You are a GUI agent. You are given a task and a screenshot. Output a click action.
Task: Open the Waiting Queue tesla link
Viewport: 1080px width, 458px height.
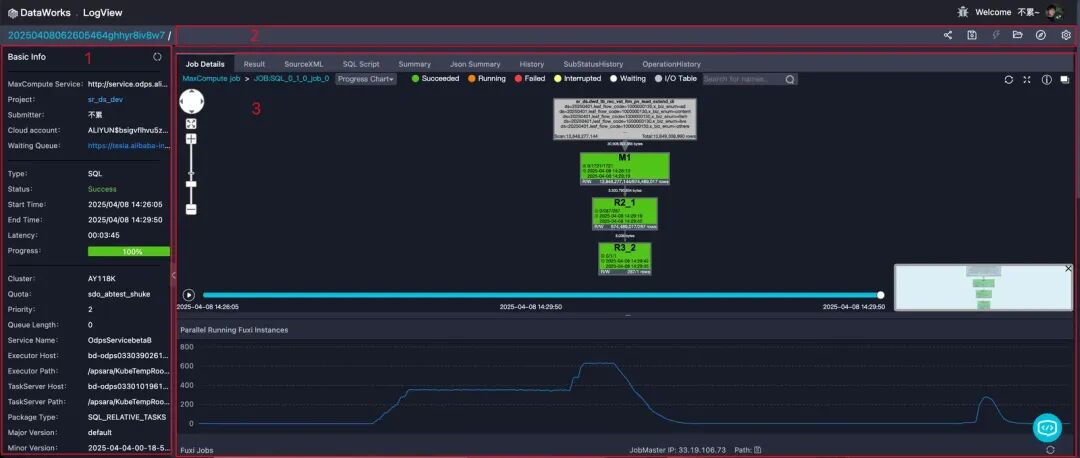(128, 145)
